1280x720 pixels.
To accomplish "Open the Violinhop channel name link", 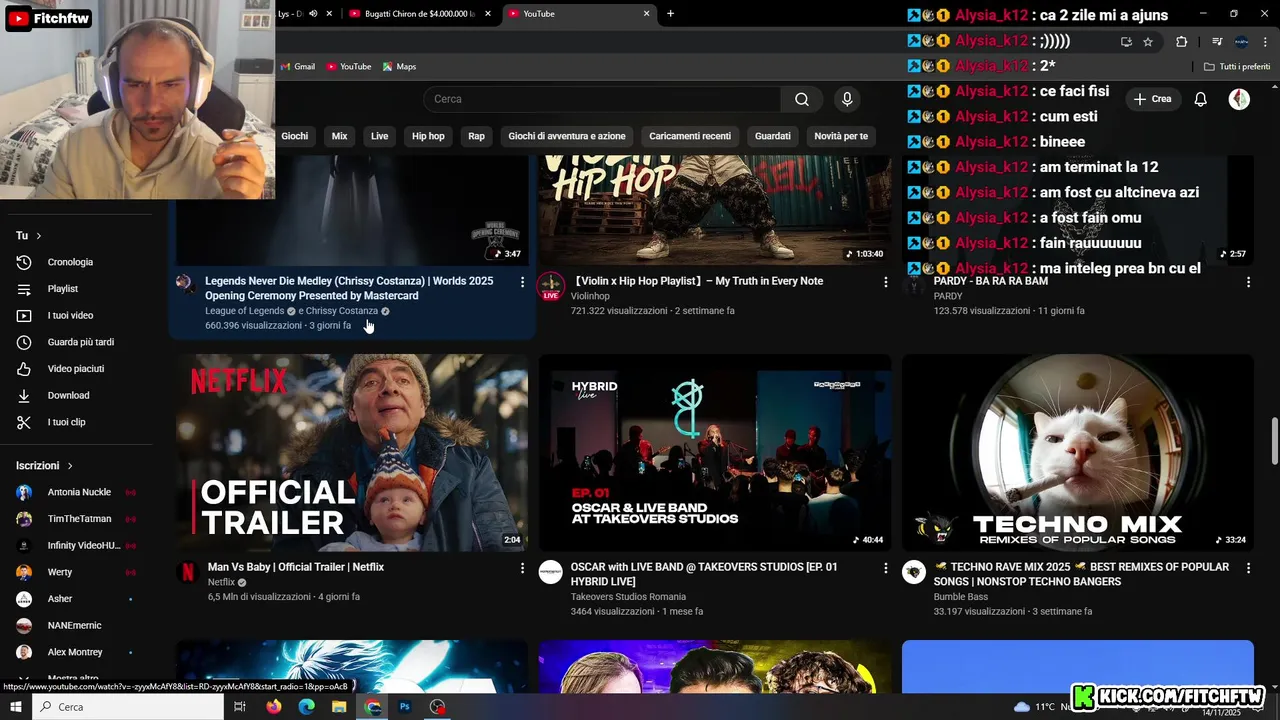I will click(590, 296).
